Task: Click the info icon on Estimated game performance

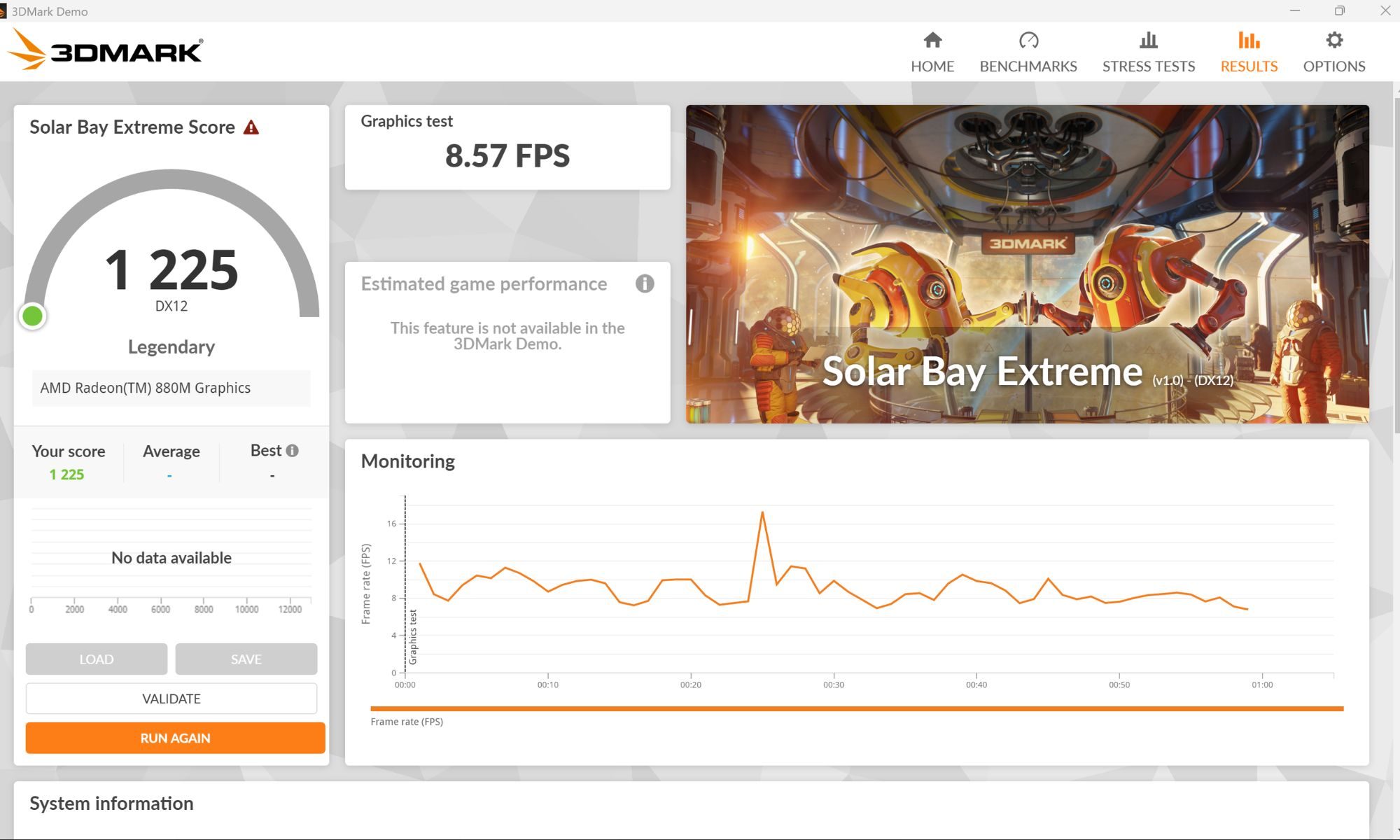Action: tap(645, 283)
